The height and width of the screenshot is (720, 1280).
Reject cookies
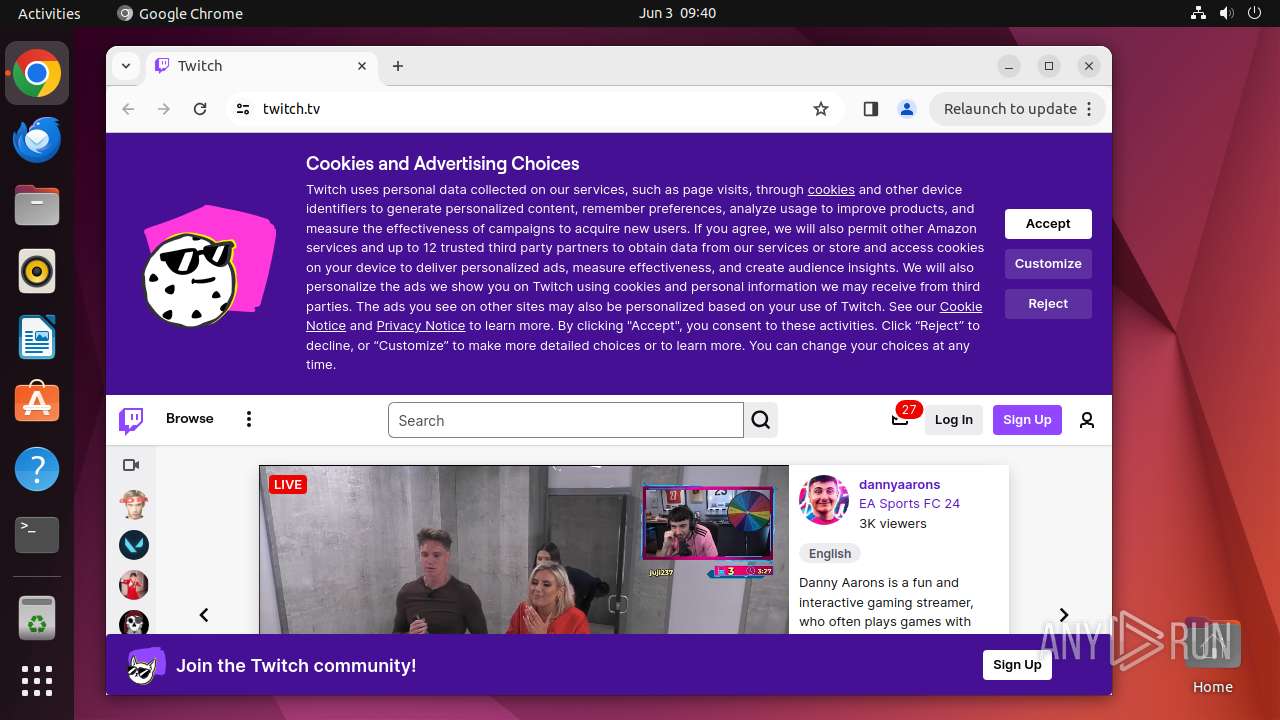coord(1048,304)
